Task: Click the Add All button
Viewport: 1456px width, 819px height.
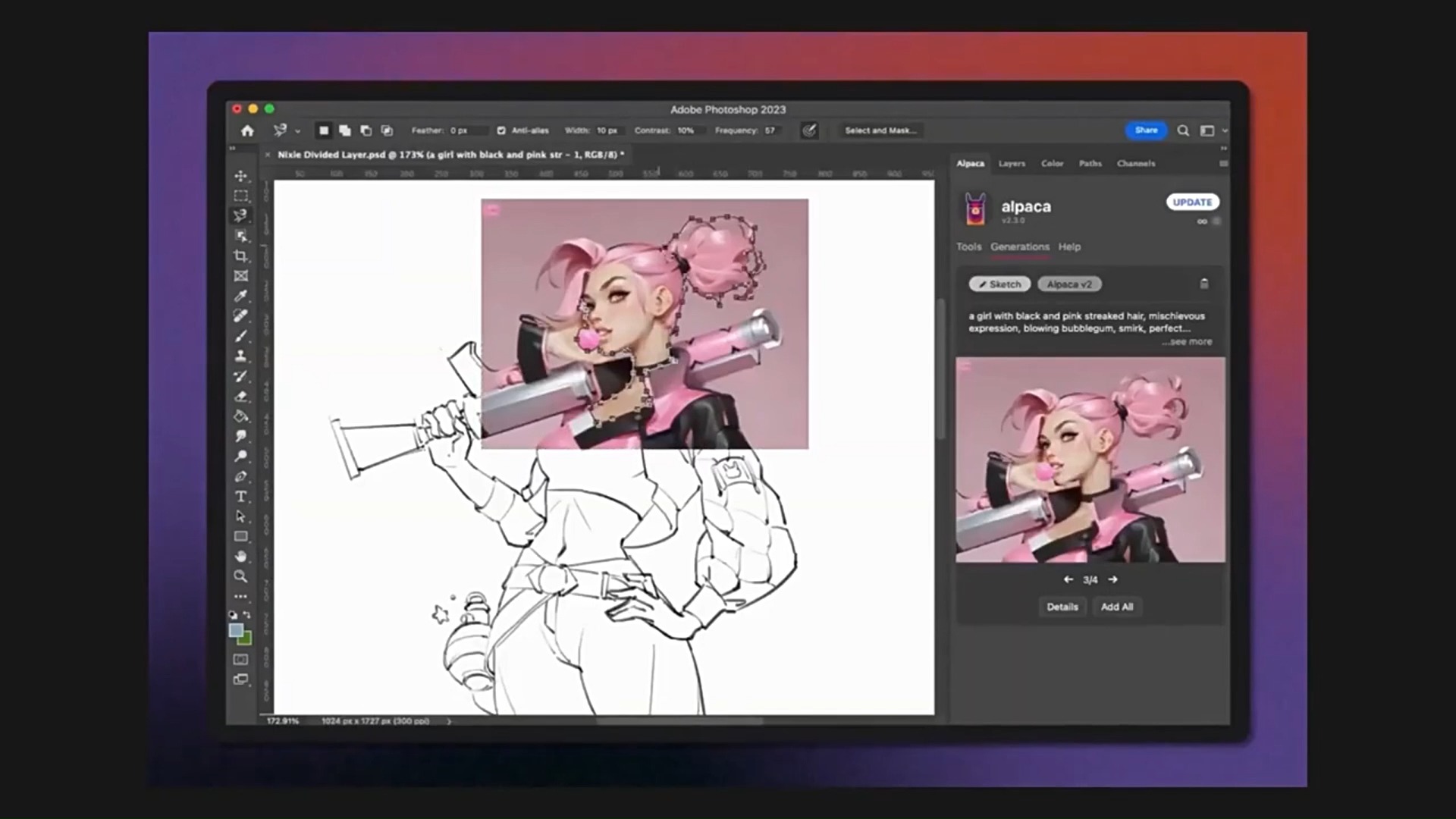Action: point(1117,607)
